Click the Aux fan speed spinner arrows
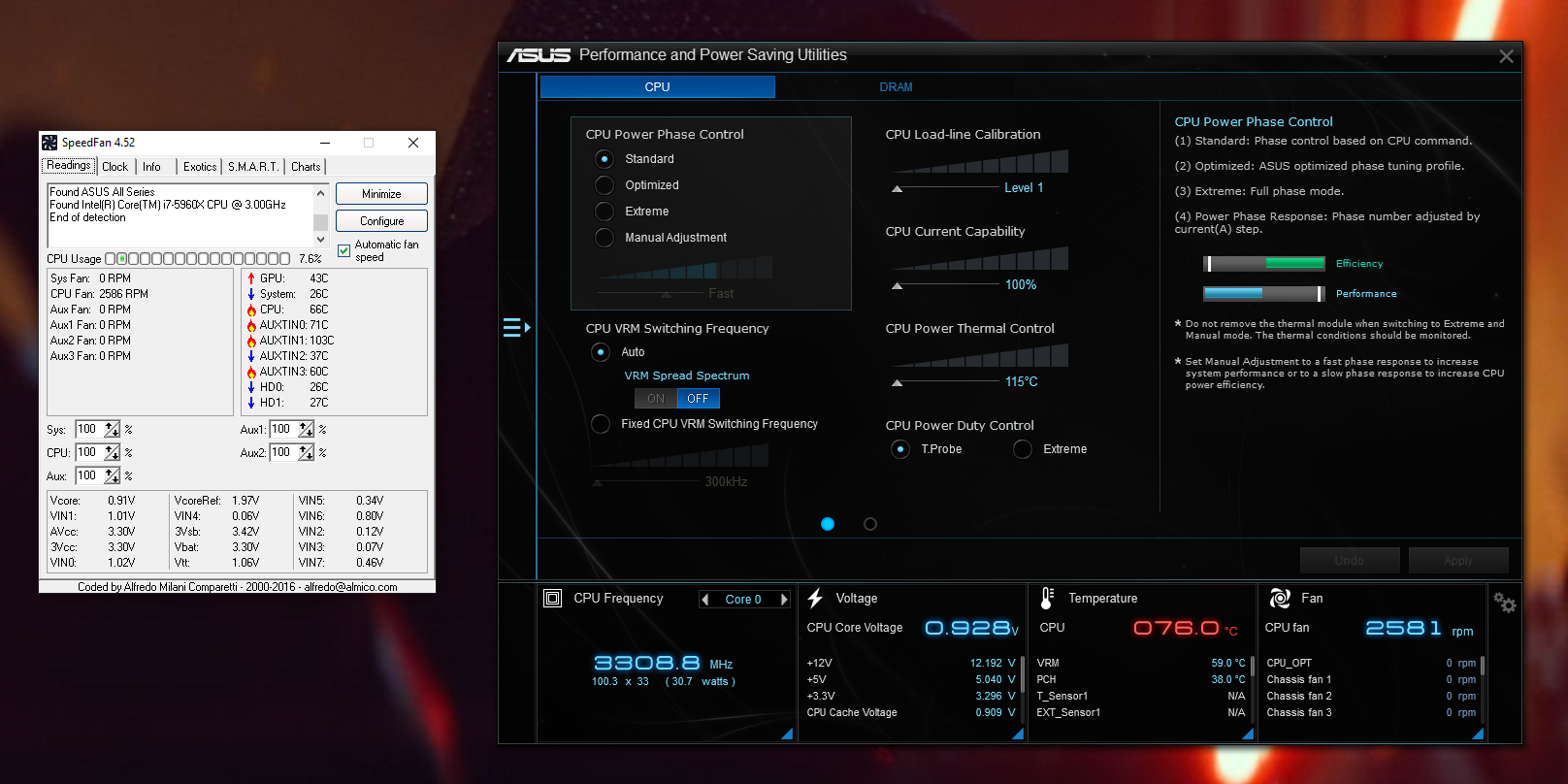Screen dimensions: 1568x784 point(113,475)
